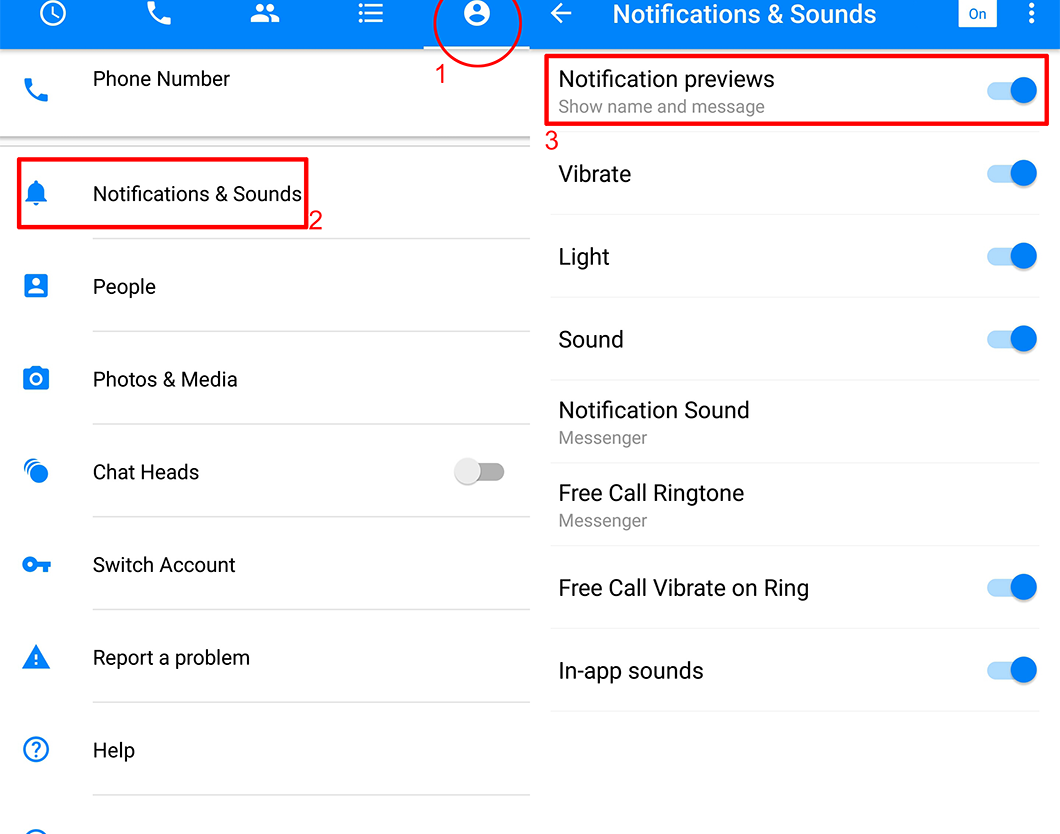This screenshot has width=1060, height=834.
Task: Open the Groups tab people icon
Action: (265, 14)
